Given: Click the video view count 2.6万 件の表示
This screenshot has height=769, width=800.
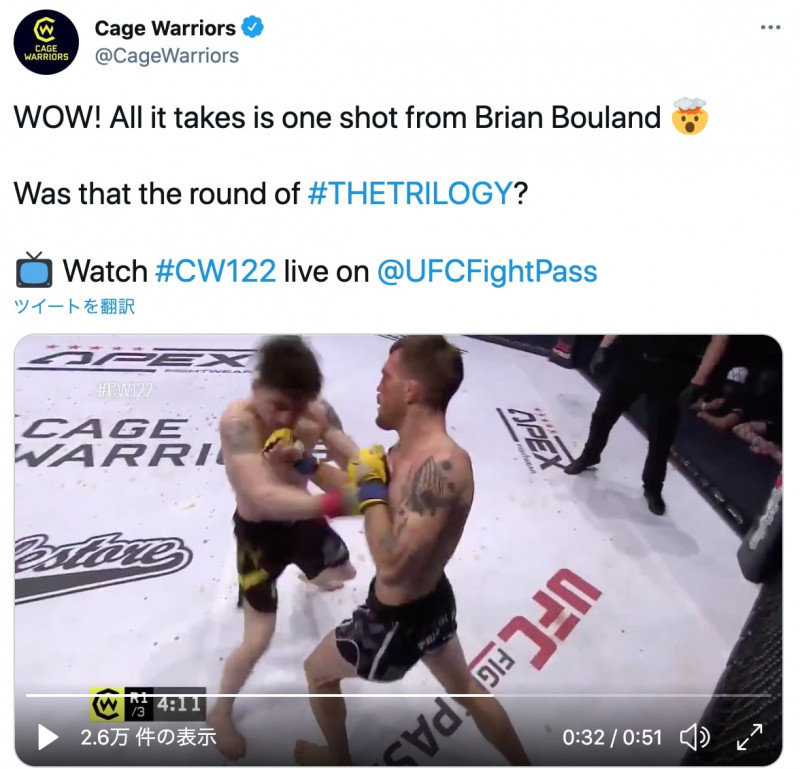Looking at the screenshot, I should point(148,737).
